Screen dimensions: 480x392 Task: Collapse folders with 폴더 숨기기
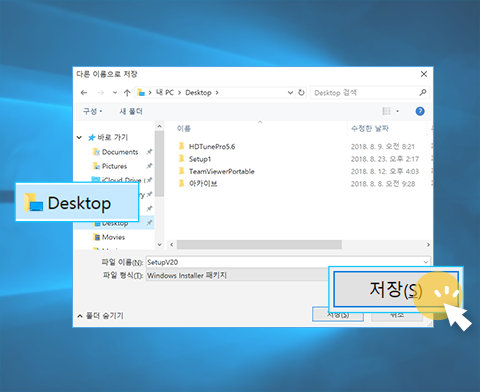[100, 316]
